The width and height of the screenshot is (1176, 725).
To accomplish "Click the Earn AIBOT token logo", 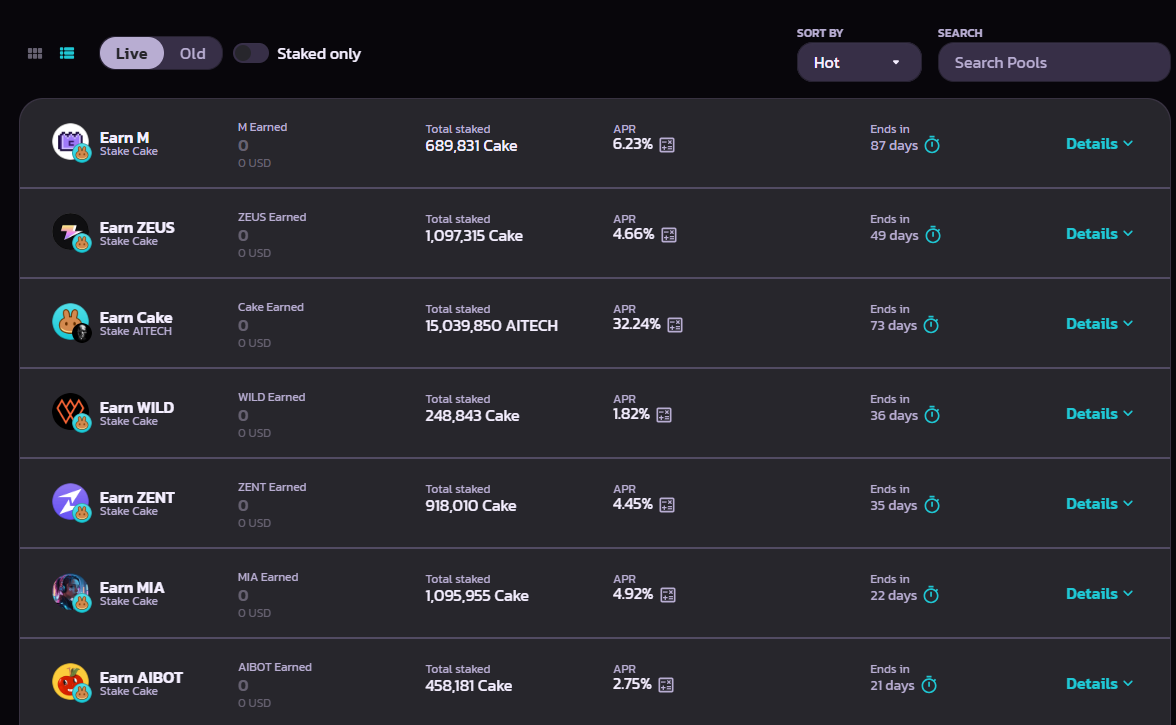I will click(x=70, y=682).
